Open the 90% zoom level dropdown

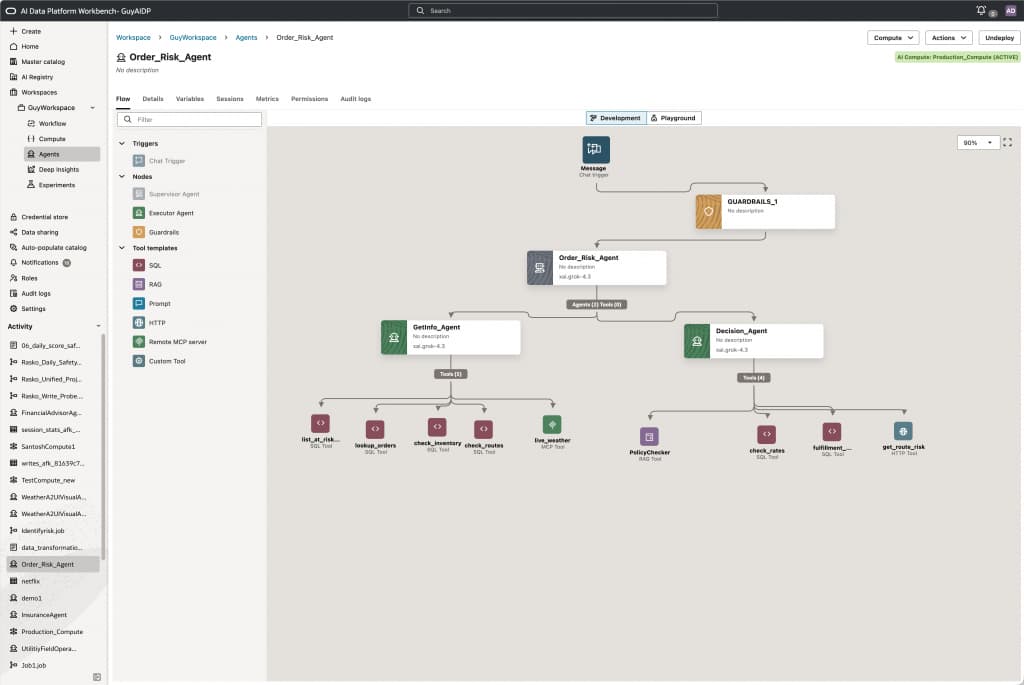point(978,142)
